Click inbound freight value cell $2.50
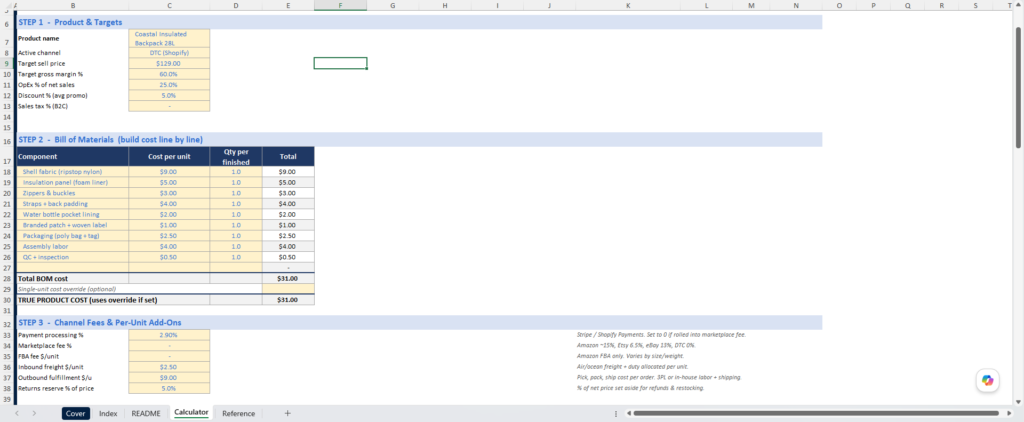Image resolution: width=1024 pixels, height=422 pixels. 169,366
